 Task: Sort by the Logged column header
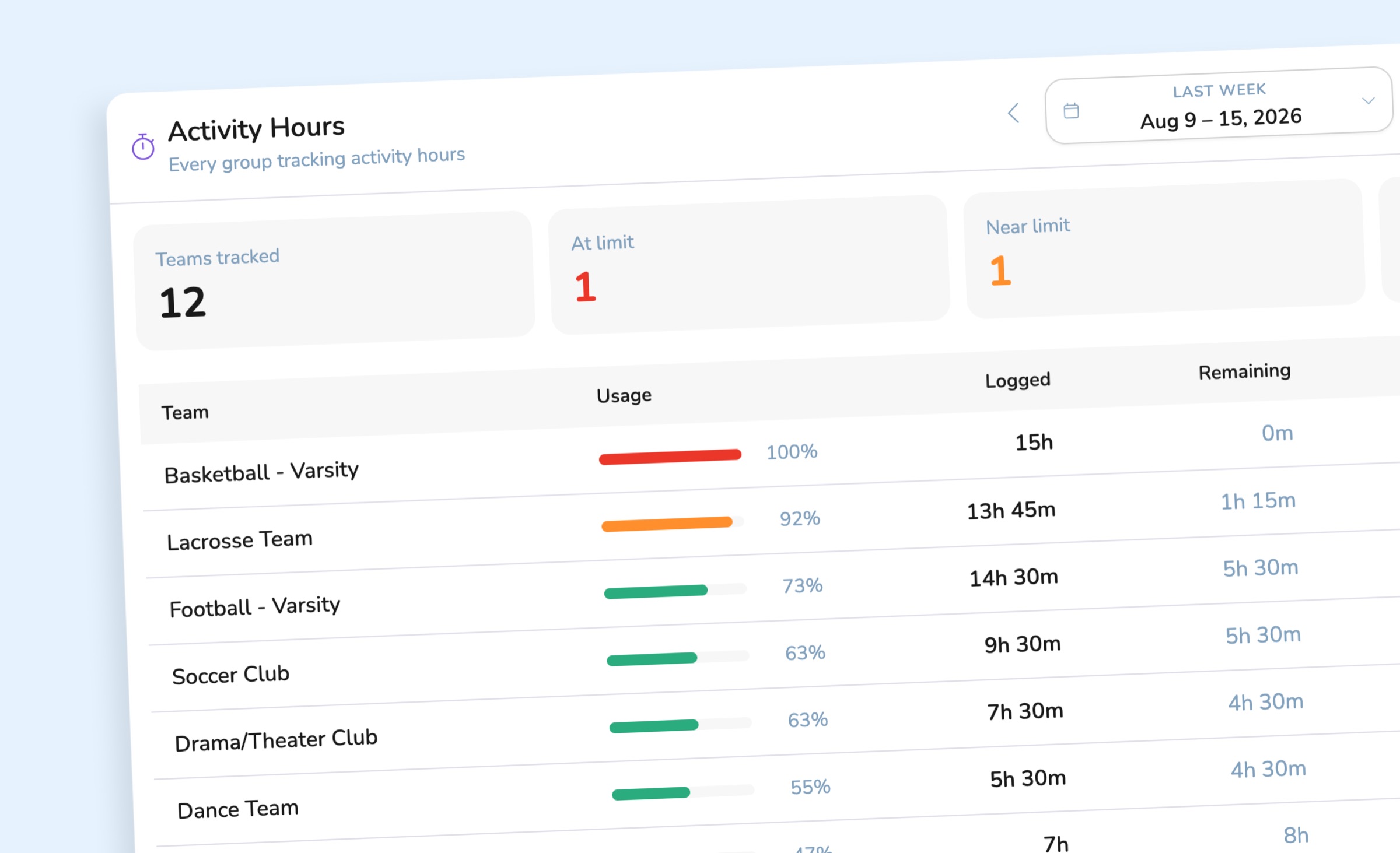click(x=1017, y=380)
